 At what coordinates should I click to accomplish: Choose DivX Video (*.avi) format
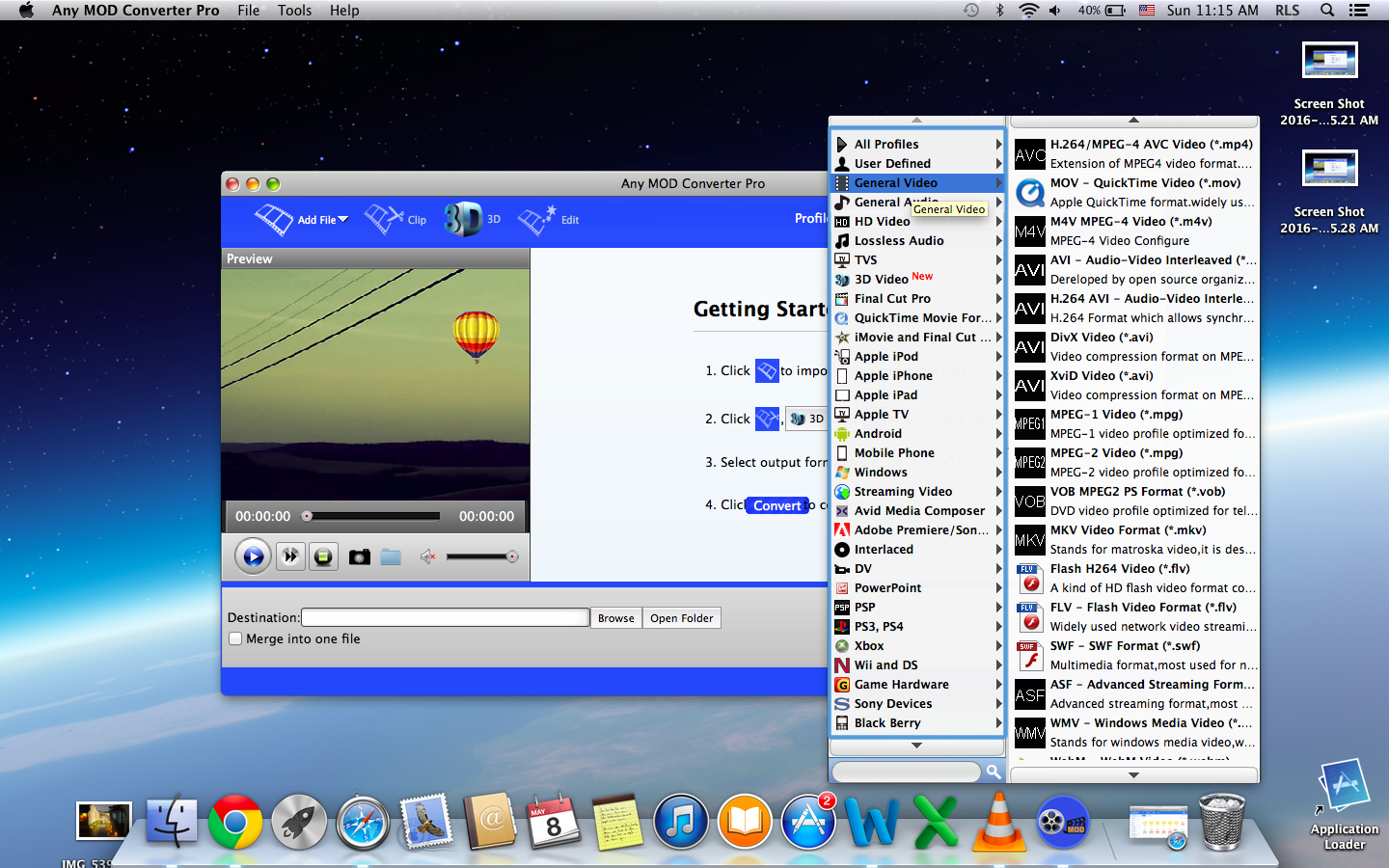tap(1135, 346)
